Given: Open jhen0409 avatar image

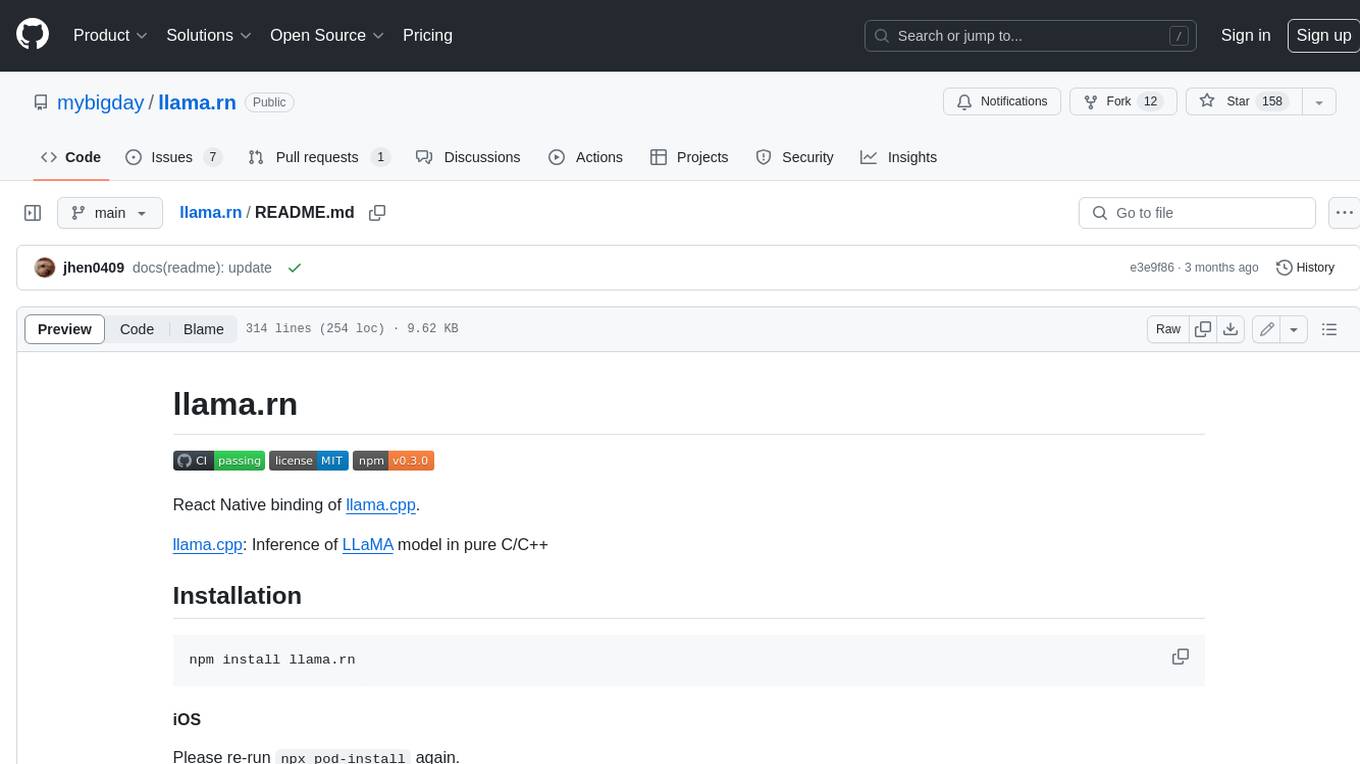Looking at the screenshot, I should pos(44,268).
